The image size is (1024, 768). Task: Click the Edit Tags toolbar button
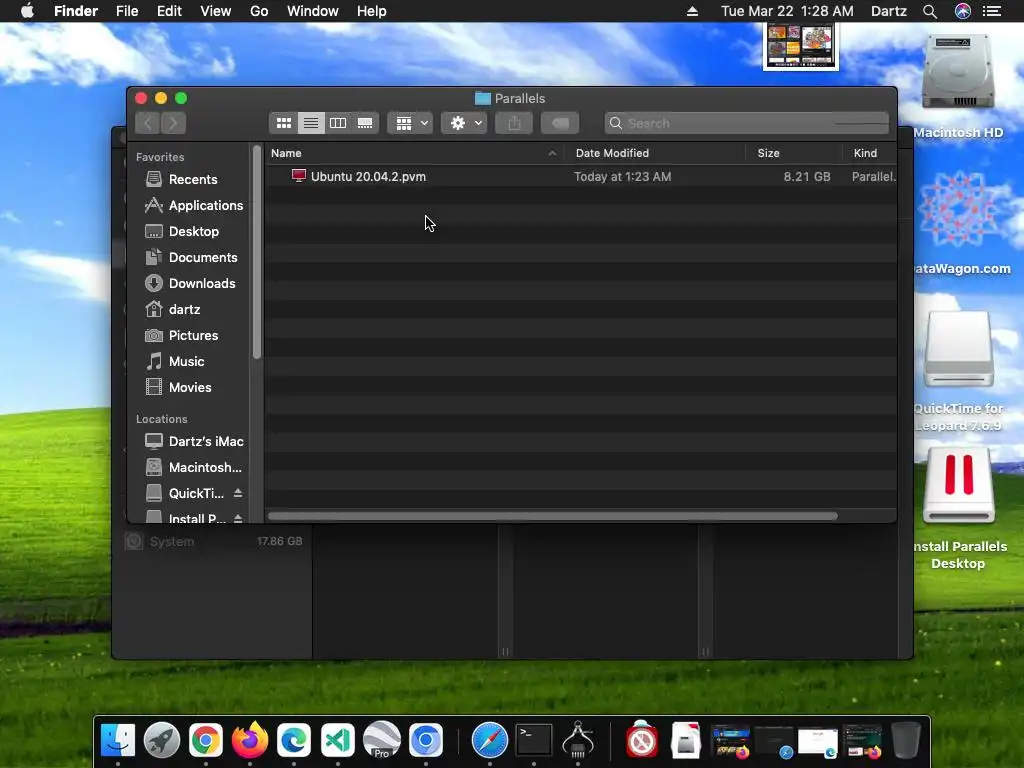[560, 123]
